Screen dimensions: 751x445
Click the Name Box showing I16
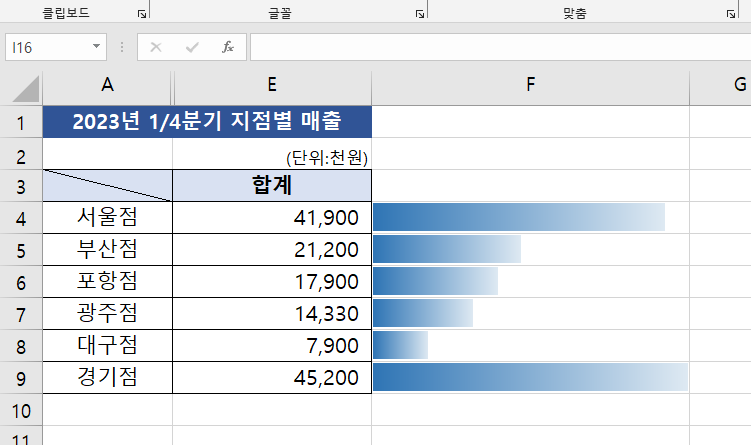(x=47, y=47)
